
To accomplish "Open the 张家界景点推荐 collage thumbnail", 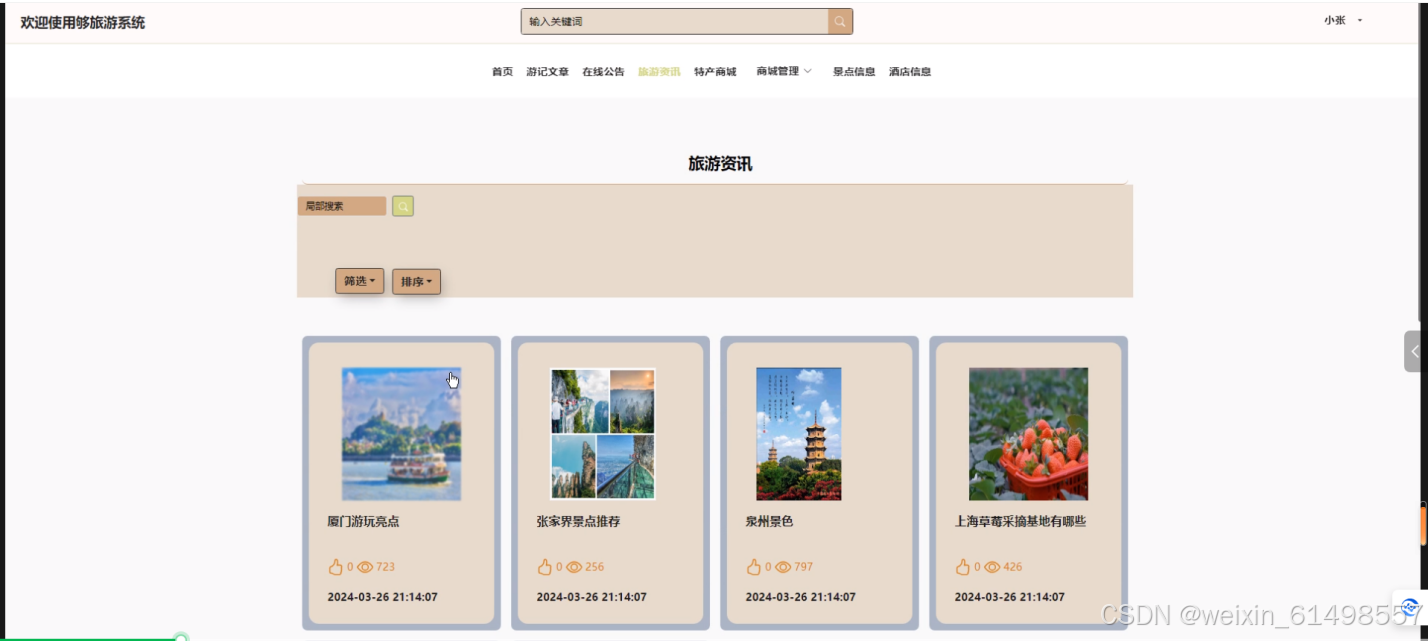I will coord(603,434).
